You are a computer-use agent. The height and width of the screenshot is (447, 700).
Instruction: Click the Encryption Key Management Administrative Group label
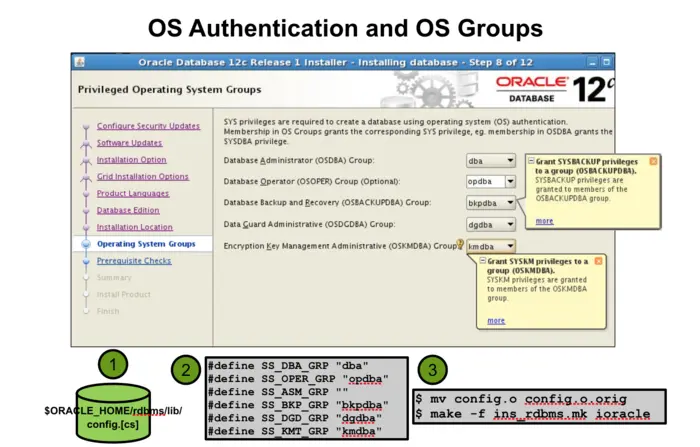340,246
